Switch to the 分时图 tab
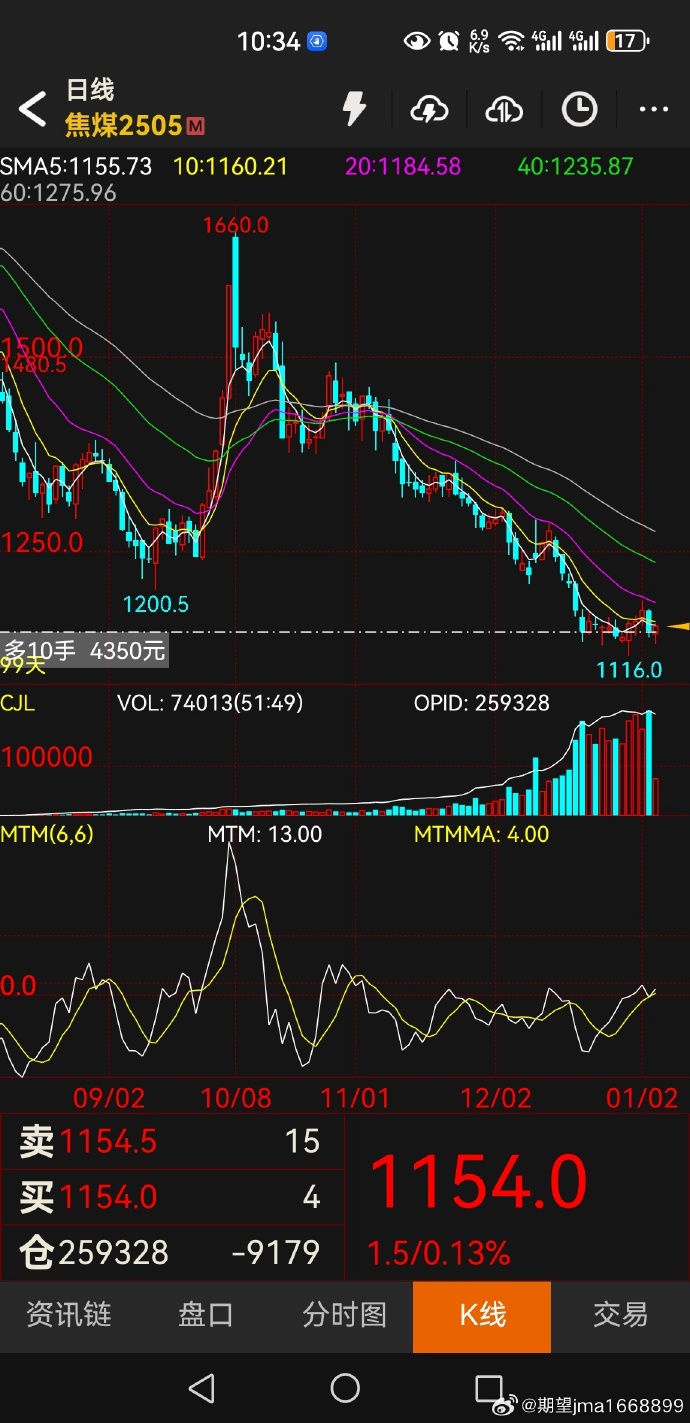The height and width of the screenshot is (1423, 690). point(344,1315)
